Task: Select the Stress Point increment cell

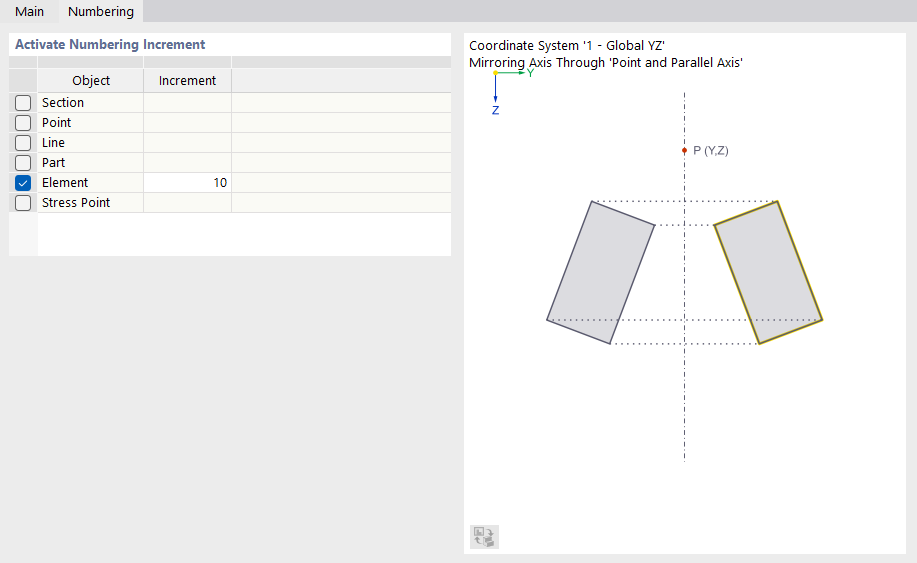Action: (x=187, y=203)
